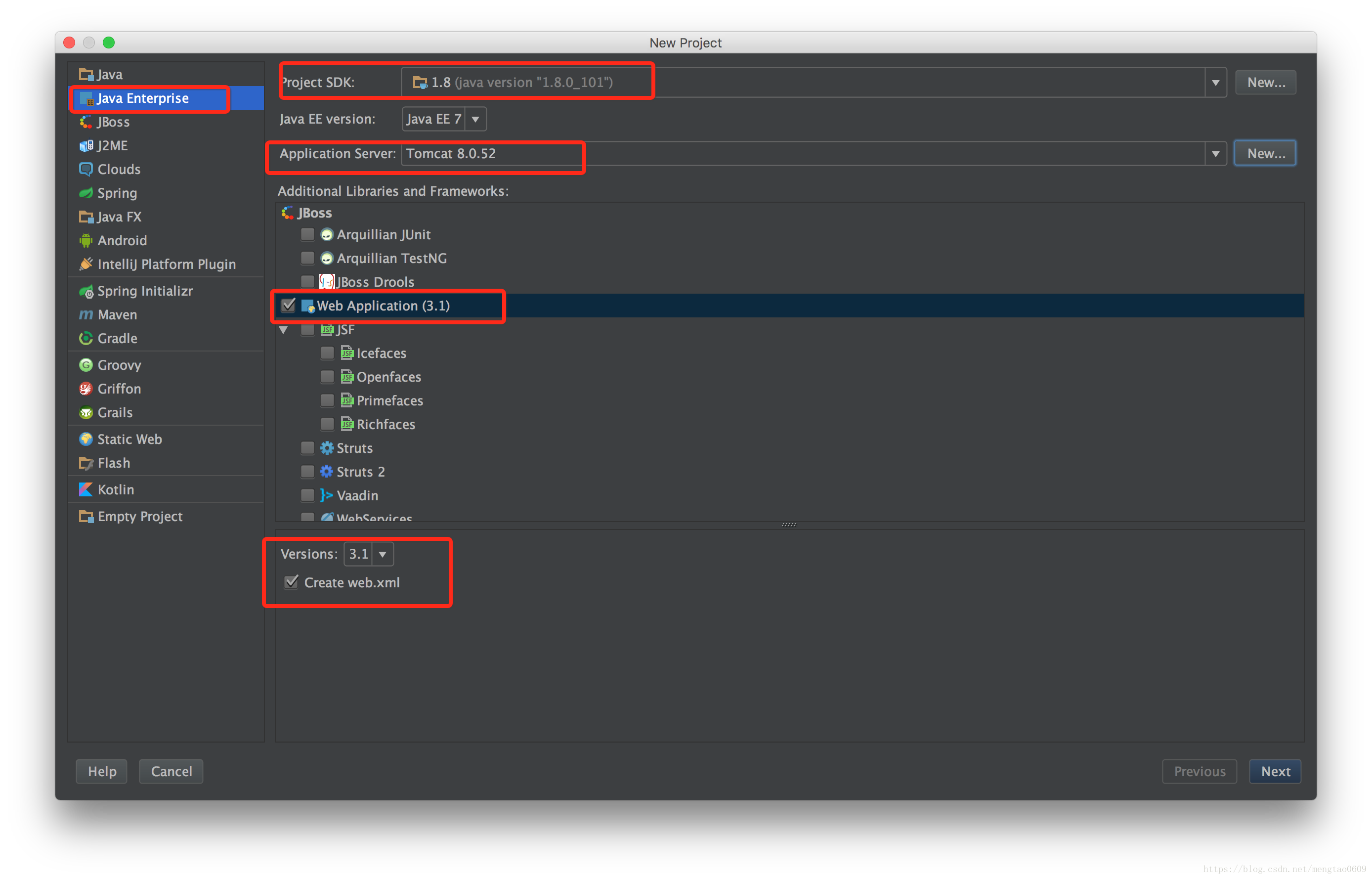
Task: Click the Maven icon
Action: point(86,314)
